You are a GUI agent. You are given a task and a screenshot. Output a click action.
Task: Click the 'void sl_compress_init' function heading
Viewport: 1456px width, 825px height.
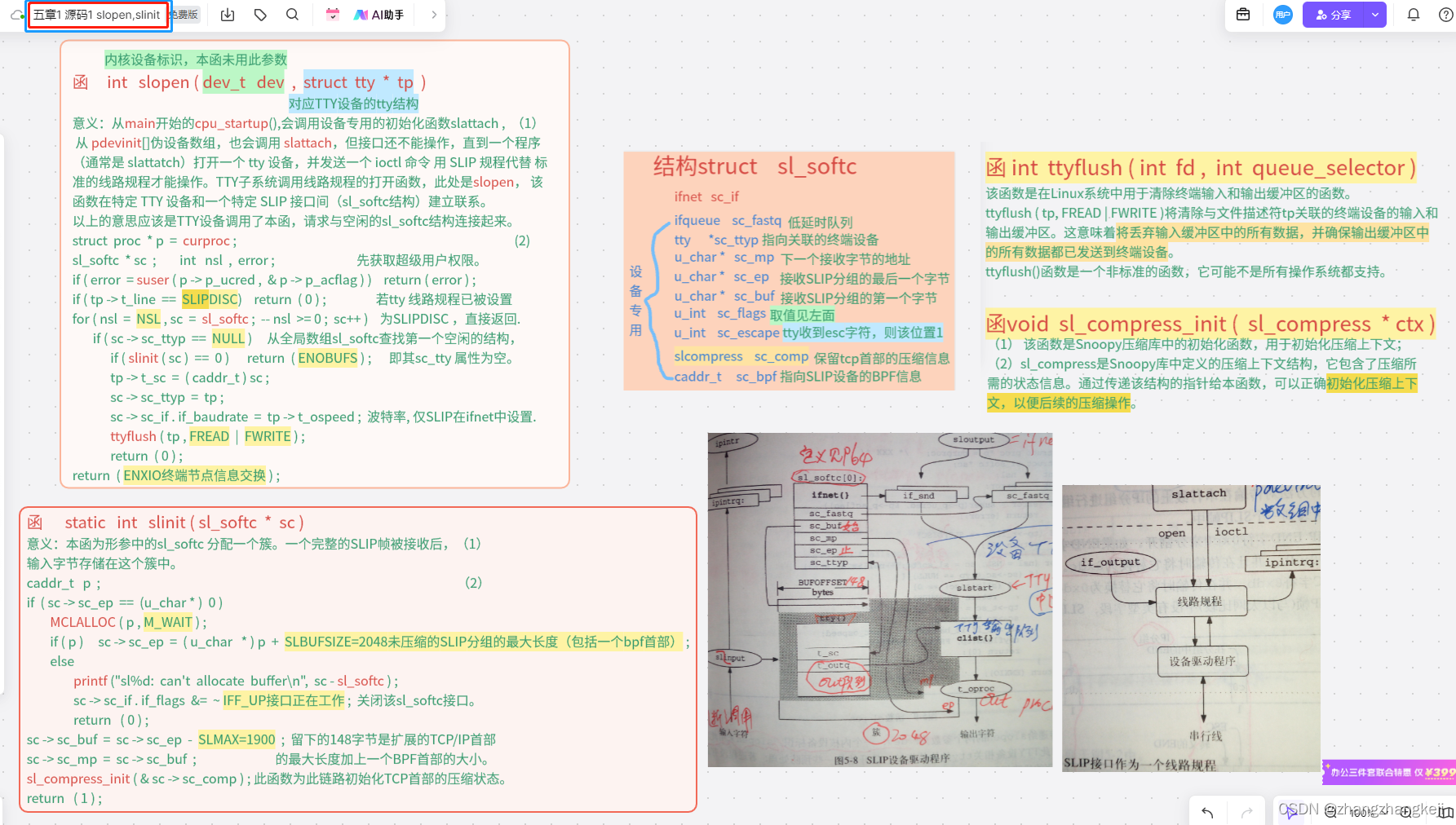tap(1210, 324)
